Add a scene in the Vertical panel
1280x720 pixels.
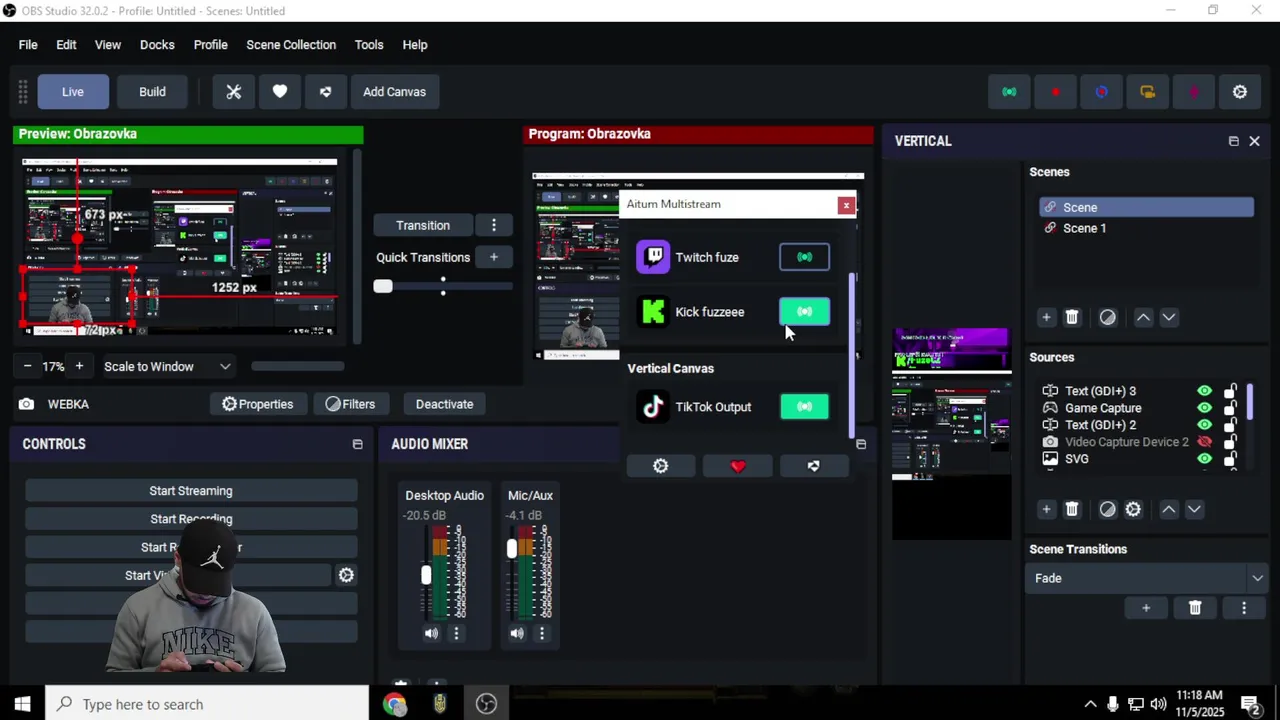1046,317
